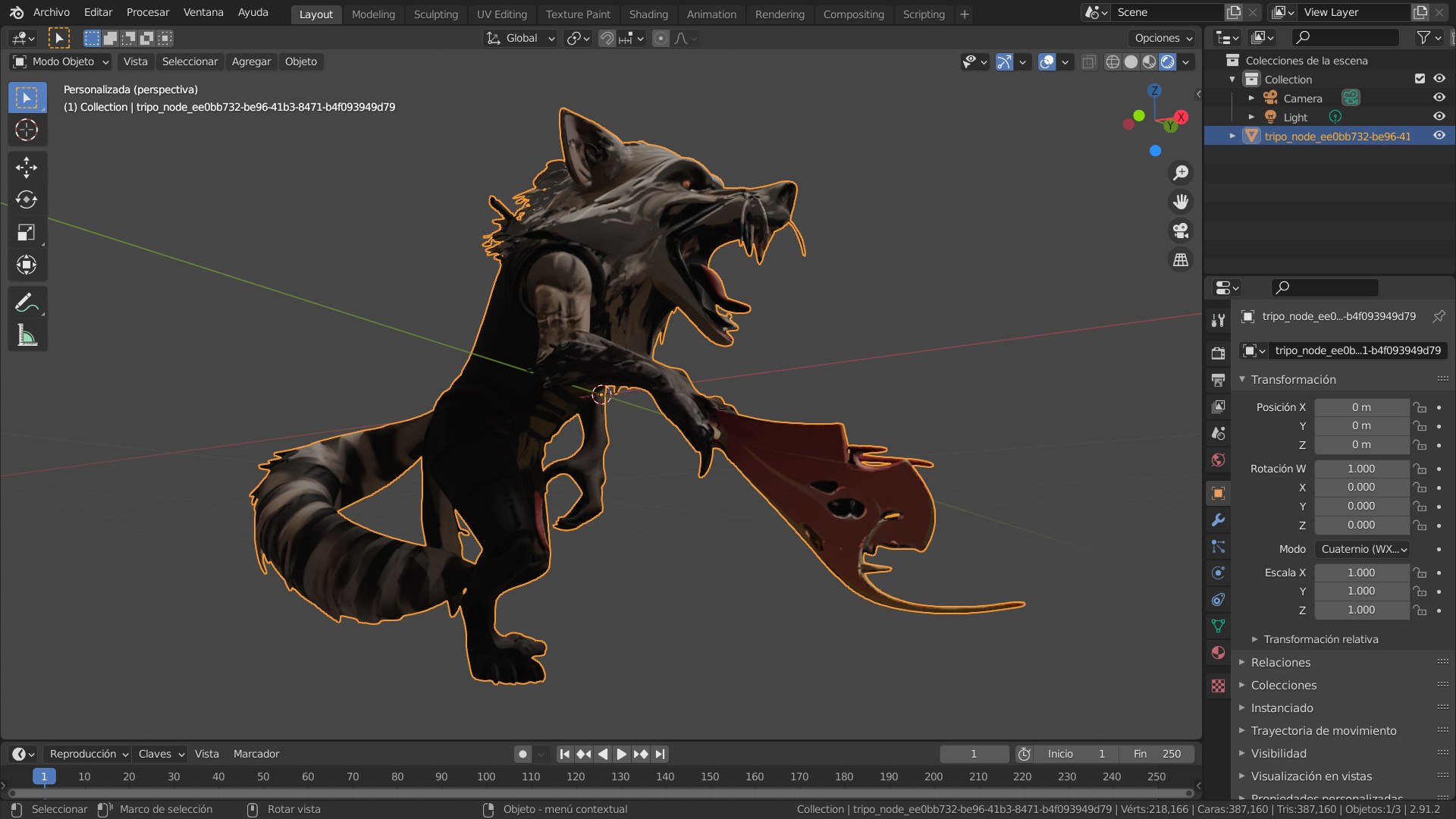Click the Rotación W value field
Image resolution: width=1456 pixels, height=819 pixels.
tap(1361, 469)
